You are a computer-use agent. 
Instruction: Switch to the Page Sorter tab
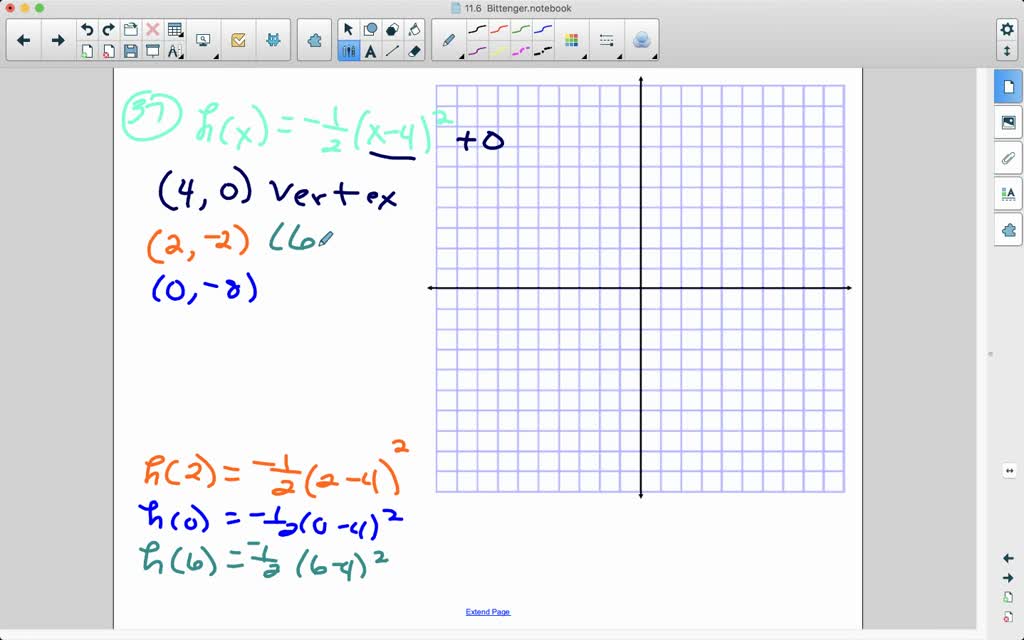pos(1007,86)
